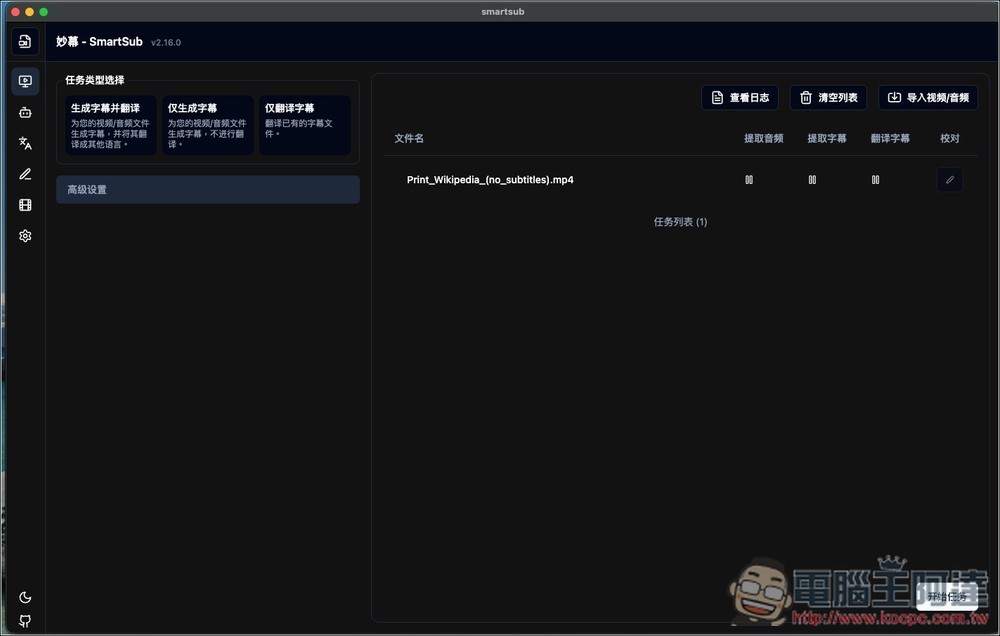Toggle dark mode moon icon
The width and height of the screenshot is (1000, 636).
[25, 598]
